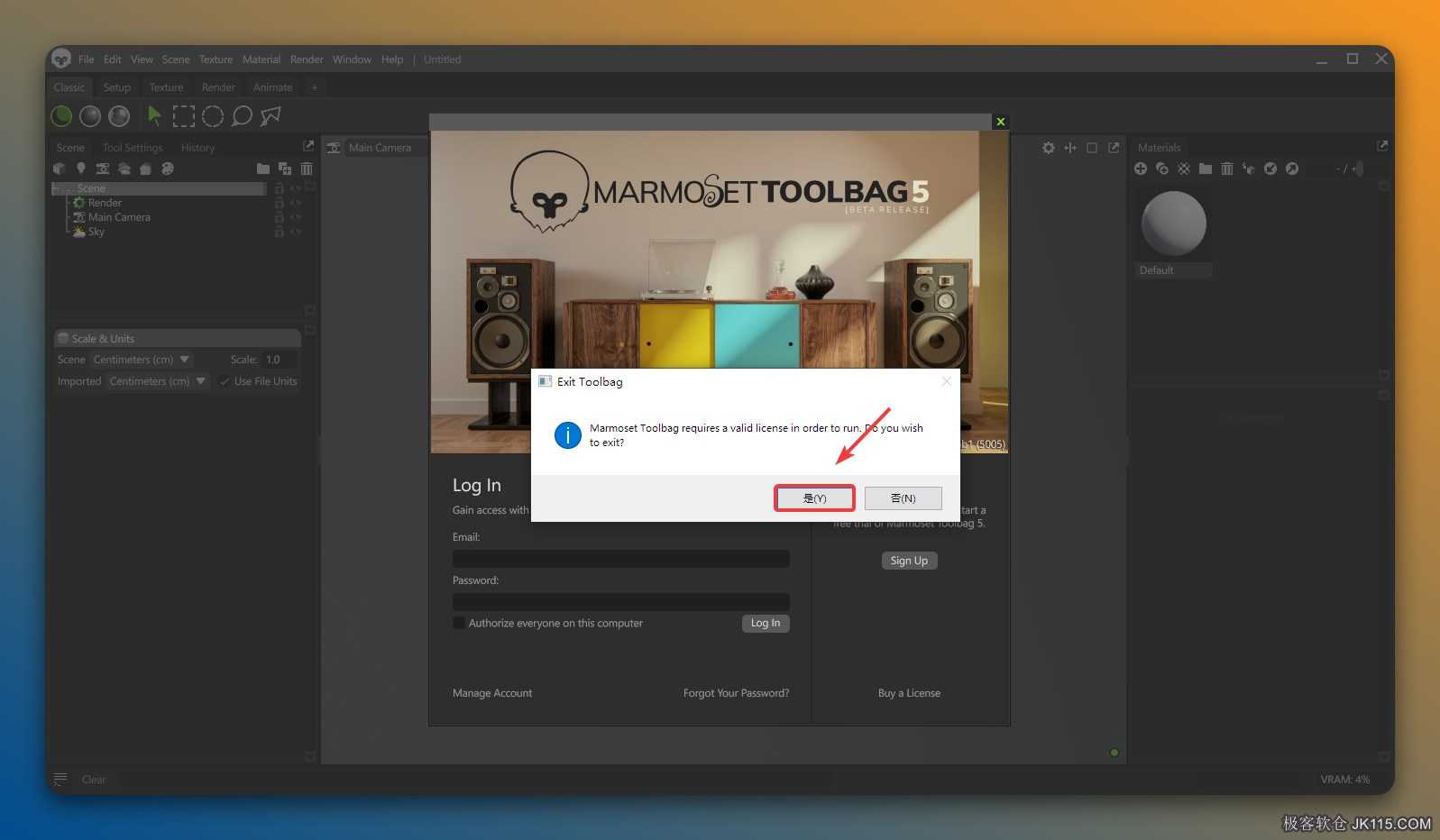Create a new folder in Materials panel
Viewport: 1440px width, 840px height.
pos(1206,169)
